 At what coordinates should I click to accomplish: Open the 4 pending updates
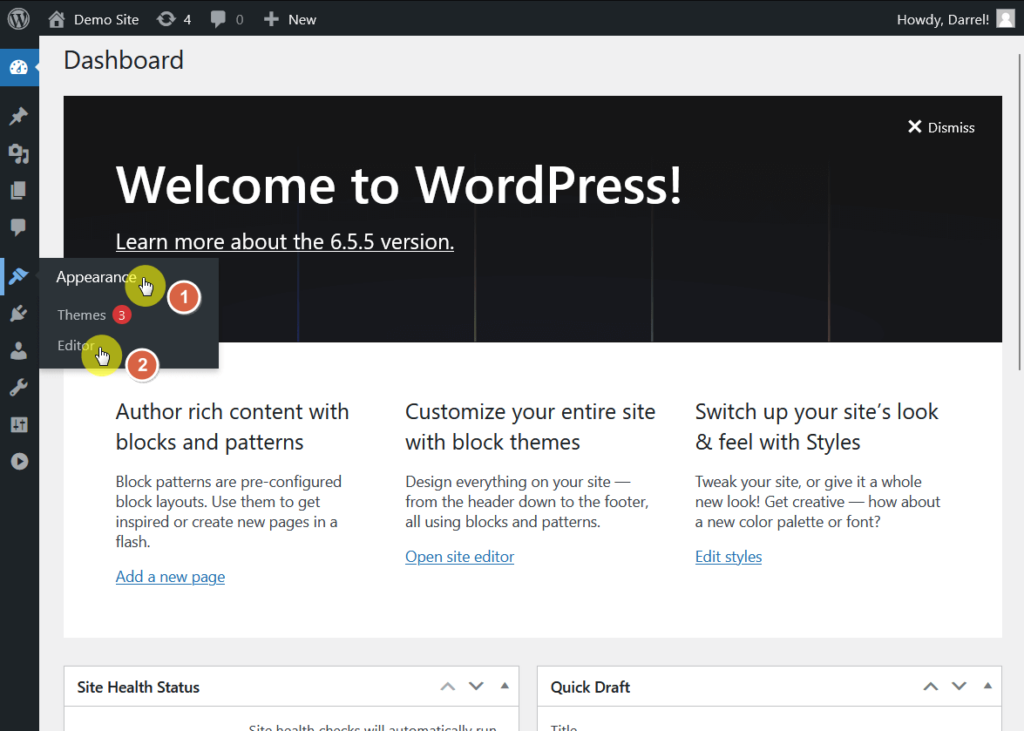[x=174, y=20]
